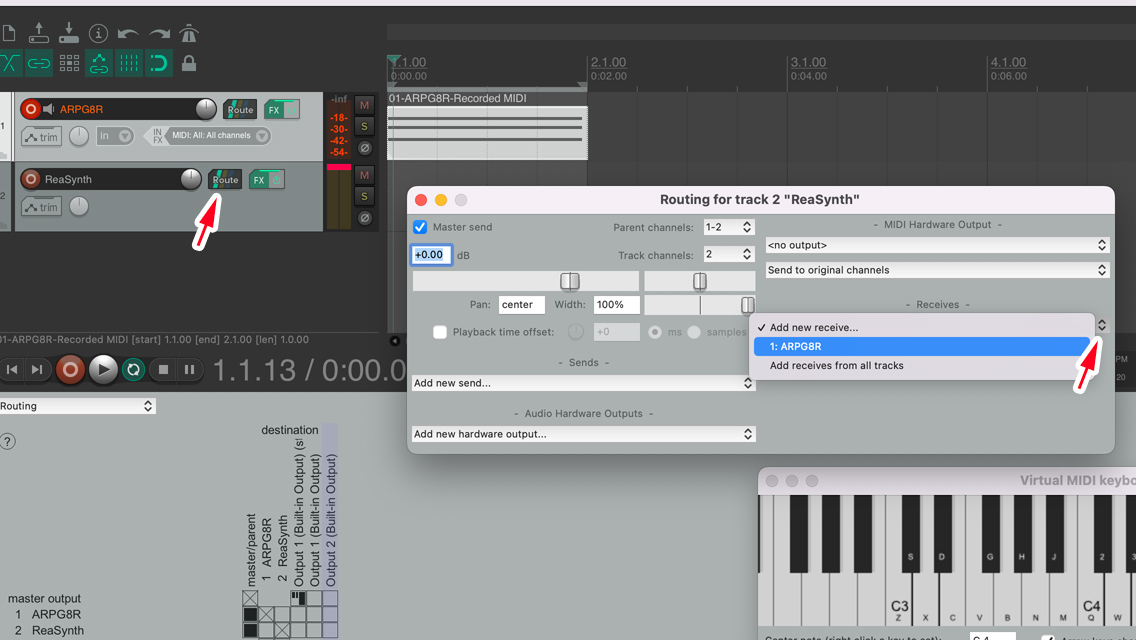Viewport: 1136px width, 640px height.
Task: Select the ms radio button
Action: [655, 332]
